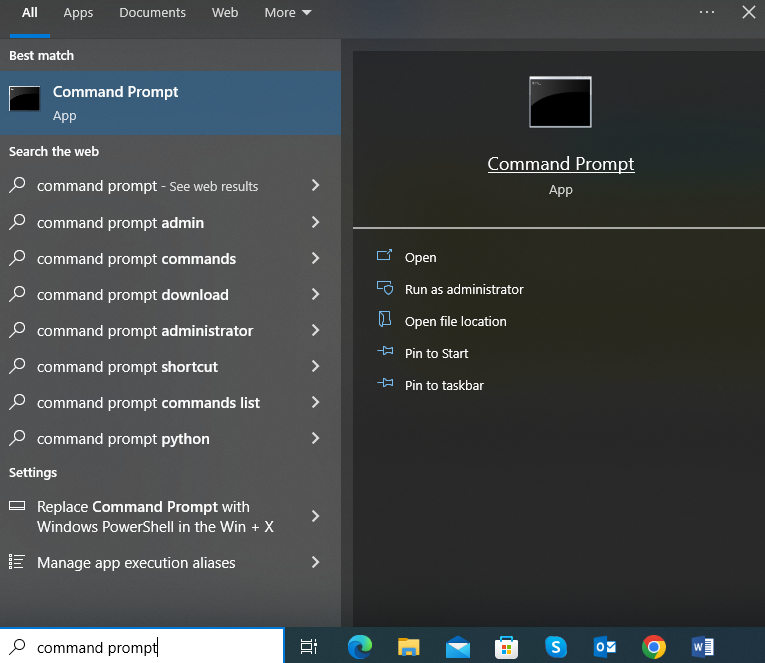Screen dimensions: 765x663
Task: Click the Open file location folder icon
Action: click(x=385, y=320)
